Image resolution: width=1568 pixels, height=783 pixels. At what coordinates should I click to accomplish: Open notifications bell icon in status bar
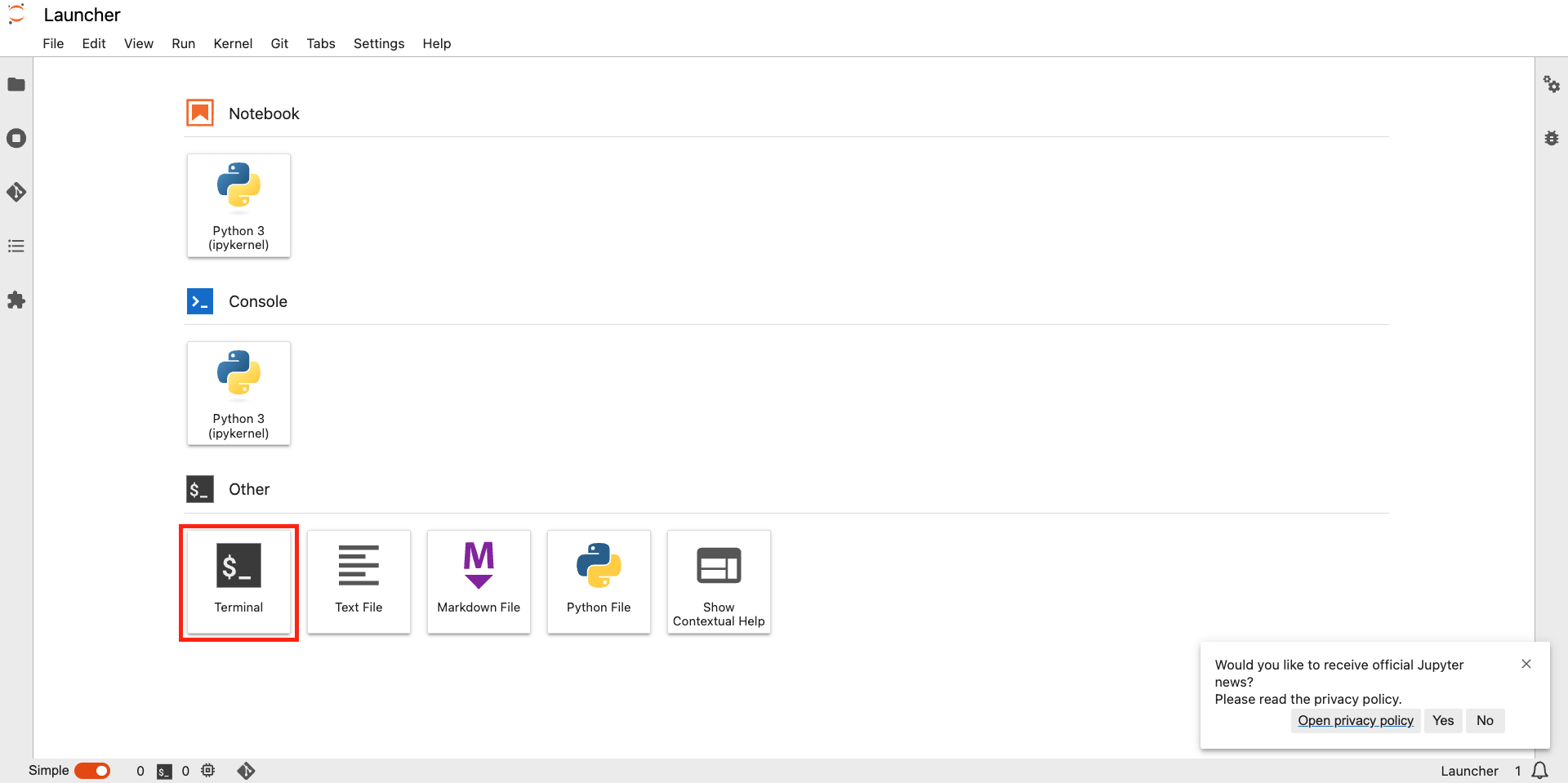(1540, 771)
